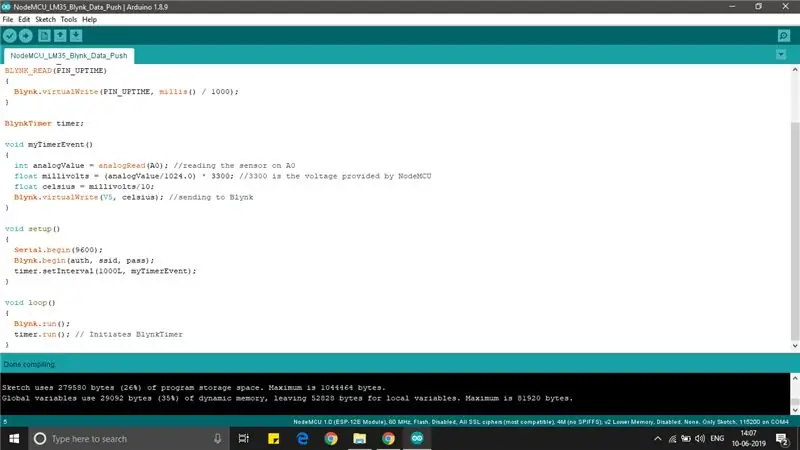Click the Cortana search circle icon

pyautogui.click(x=40, y=439)
